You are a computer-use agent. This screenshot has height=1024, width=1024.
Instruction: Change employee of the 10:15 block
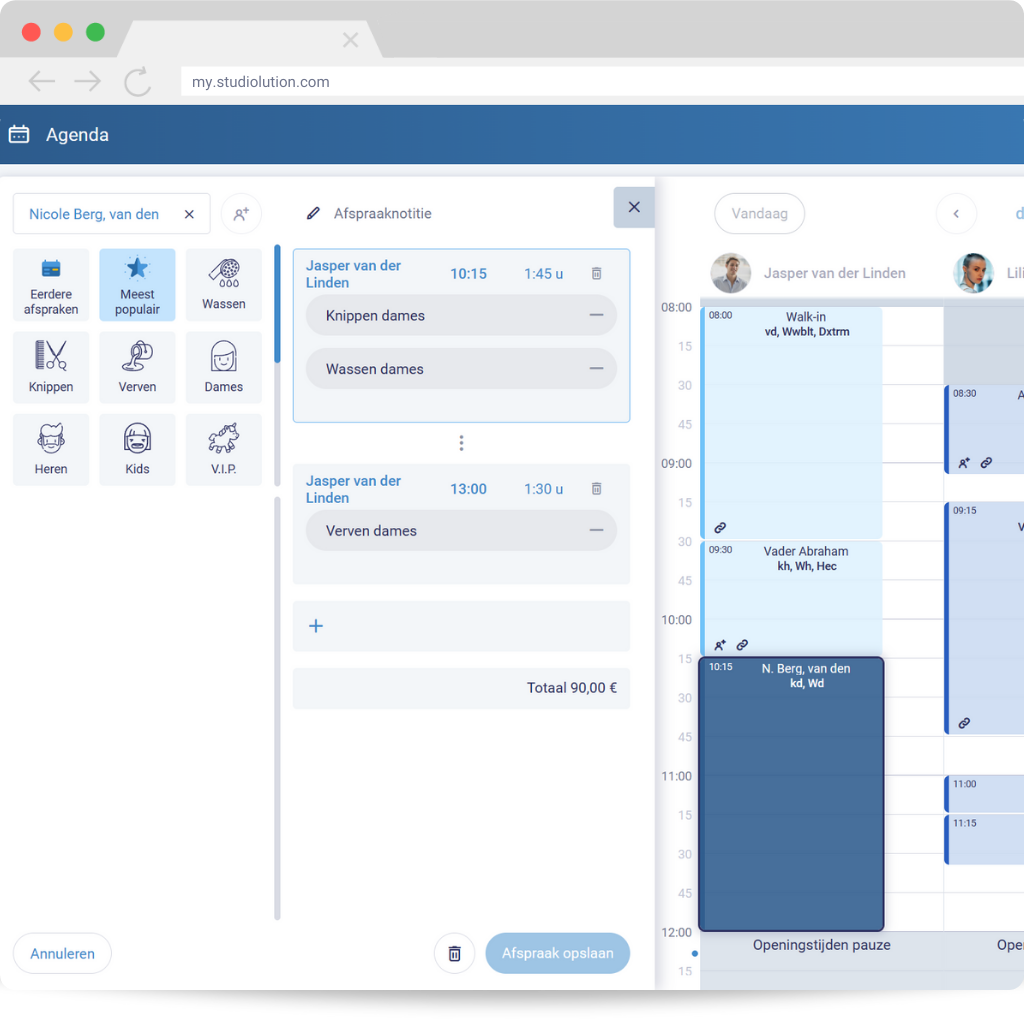click(x=353, y=274)
